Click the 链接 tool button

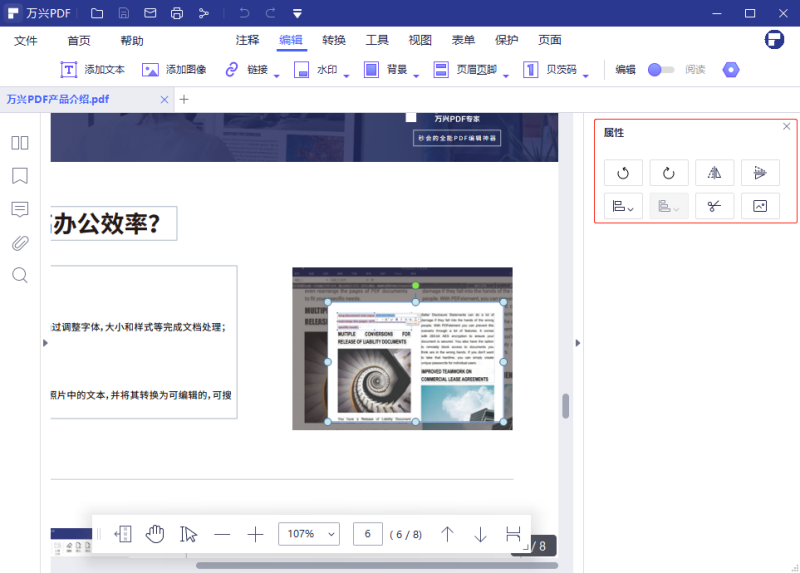tap(247, 69)
